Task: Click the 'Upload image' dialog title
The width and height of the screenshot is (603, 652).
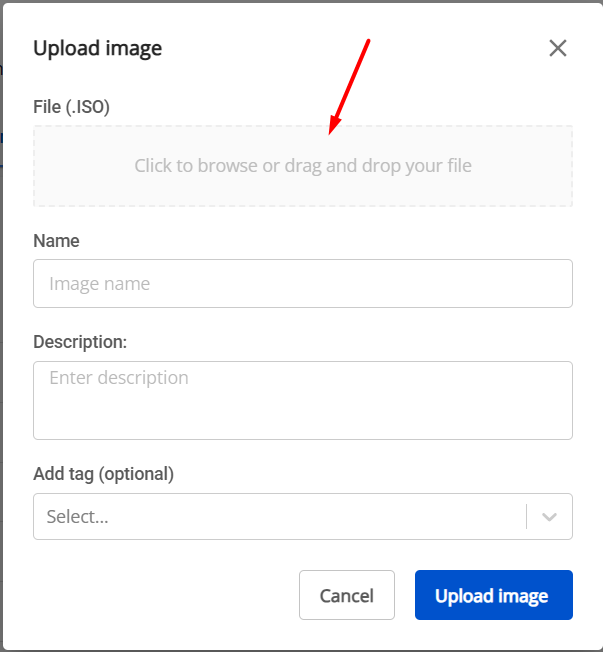Action: tap(98, 48)
